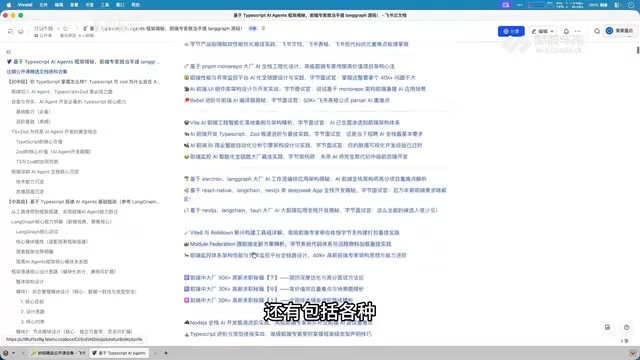Open the 编辑 edit mode dropdown

point(543,31)
